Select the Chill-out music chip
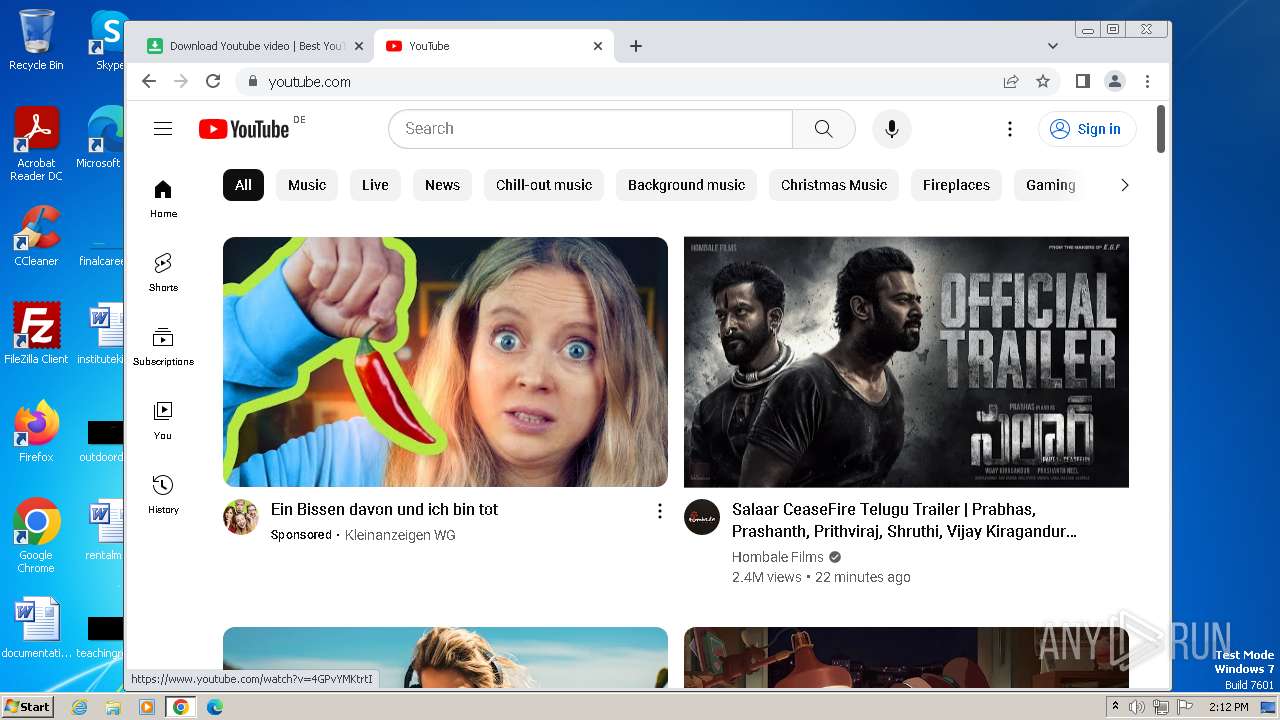This screenshot has height=720, width=1280. point(544,185)
